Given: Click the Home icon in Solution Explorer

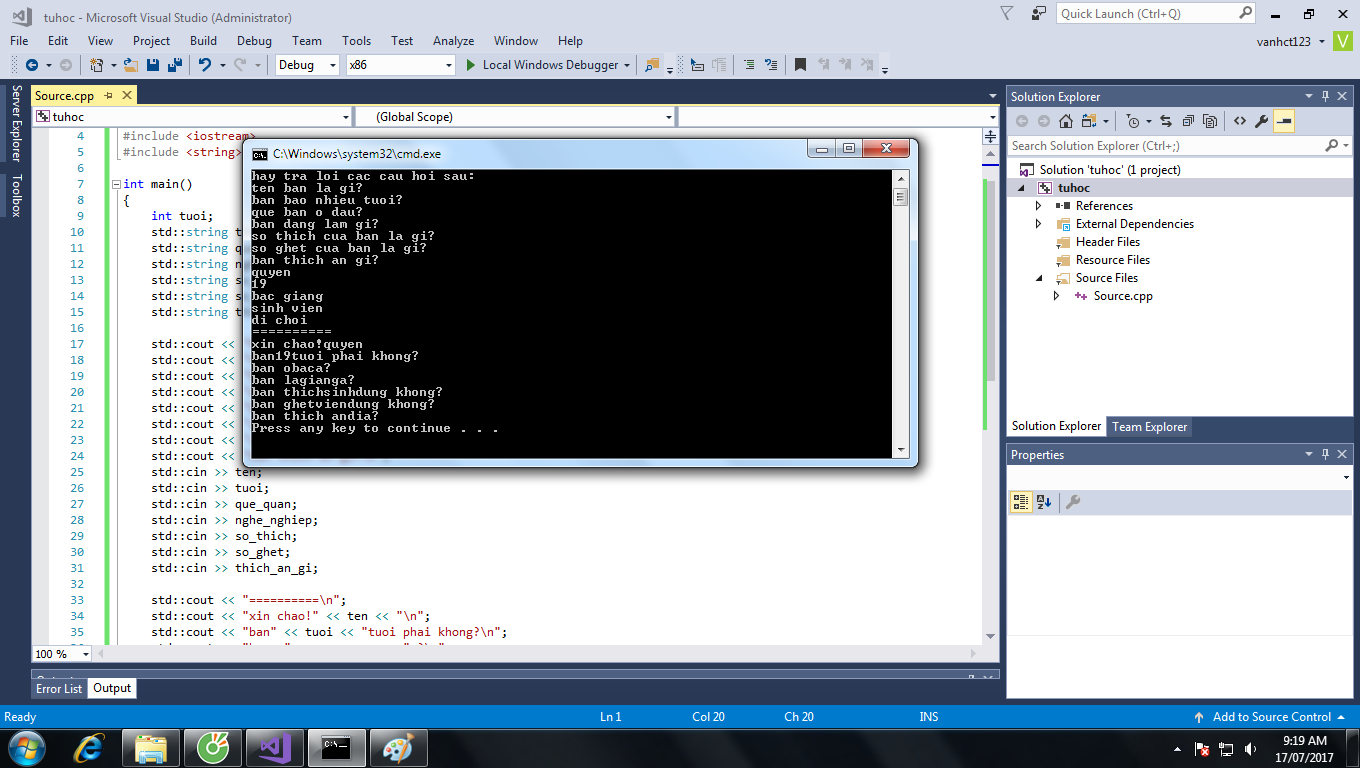Looking at the screenshot, I should [x=1066, y=121].
